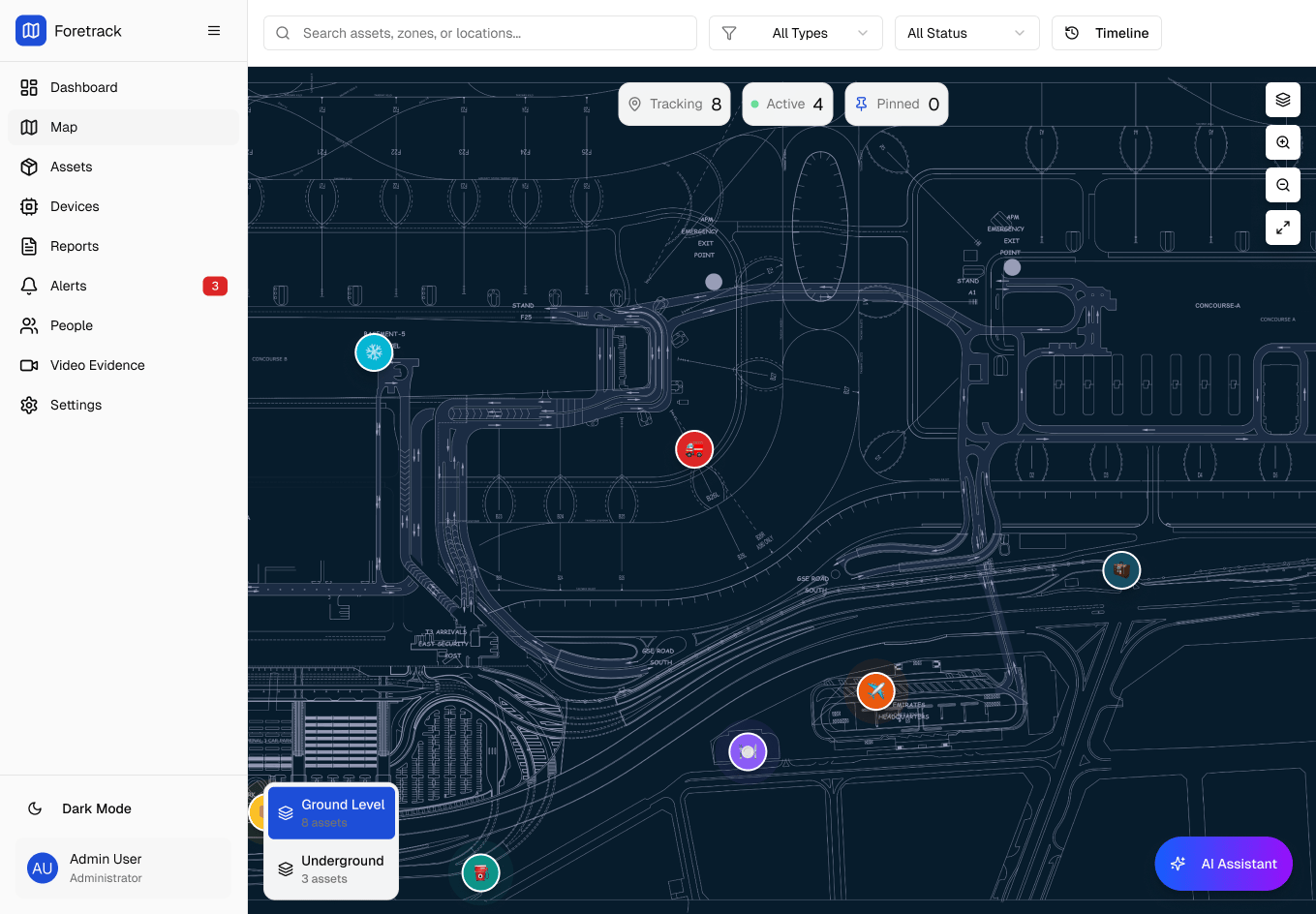
Task: Select the Map menu item
Action: (123, 127)
